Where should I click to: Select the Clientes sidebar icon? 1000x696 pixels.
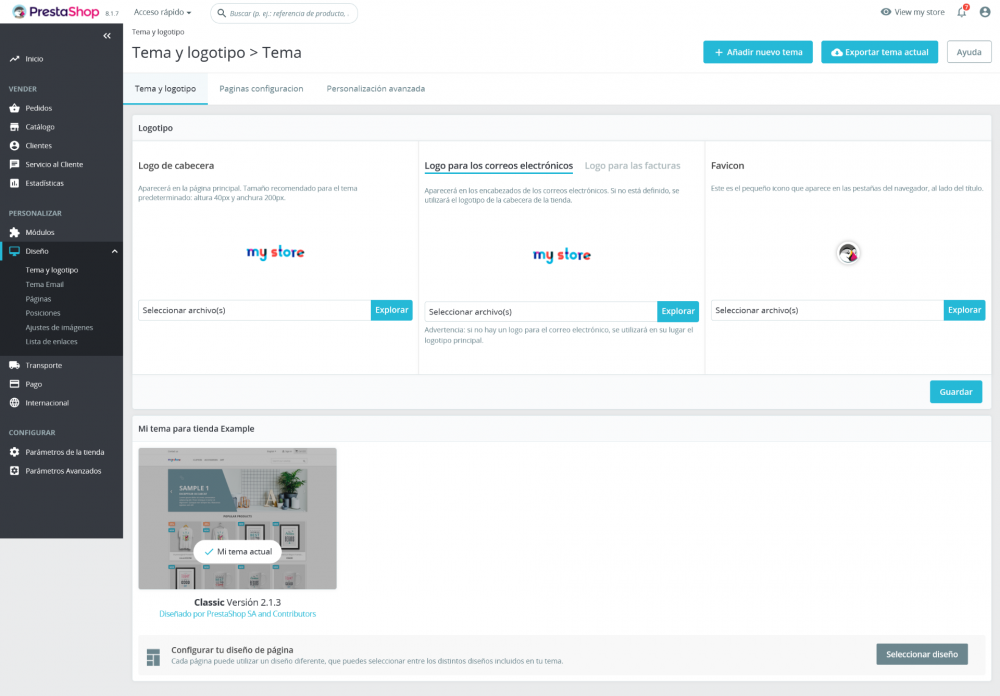tap(15, 145)
